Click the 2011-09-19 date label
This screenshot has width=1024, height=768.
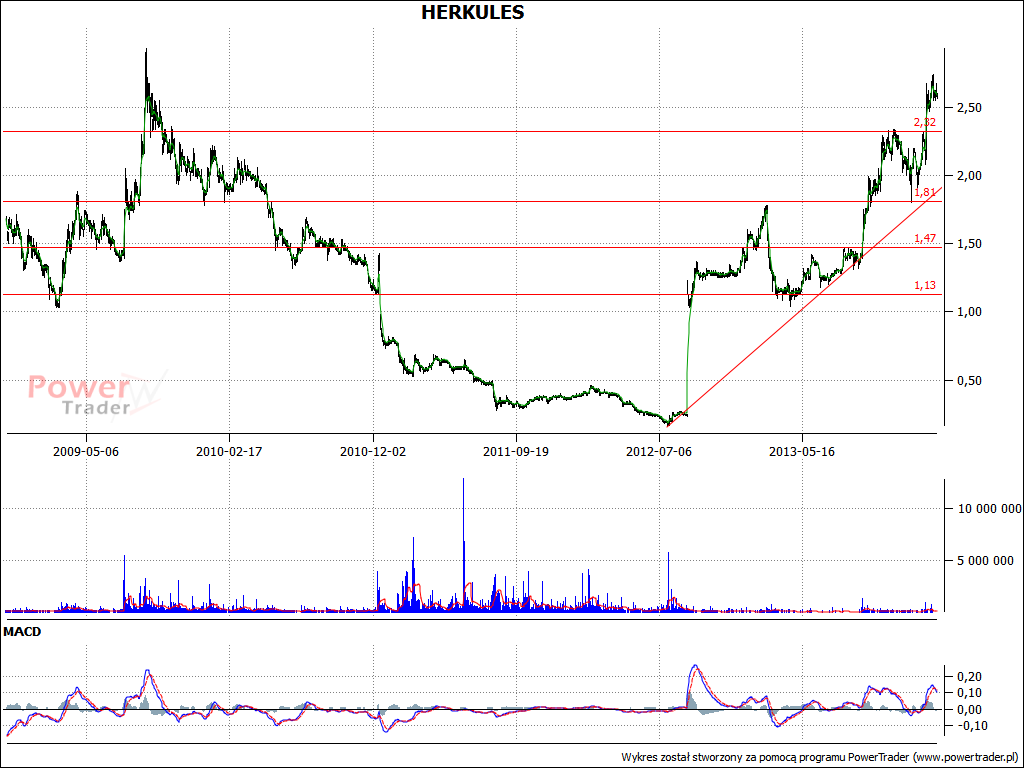[x=516, y=451]
